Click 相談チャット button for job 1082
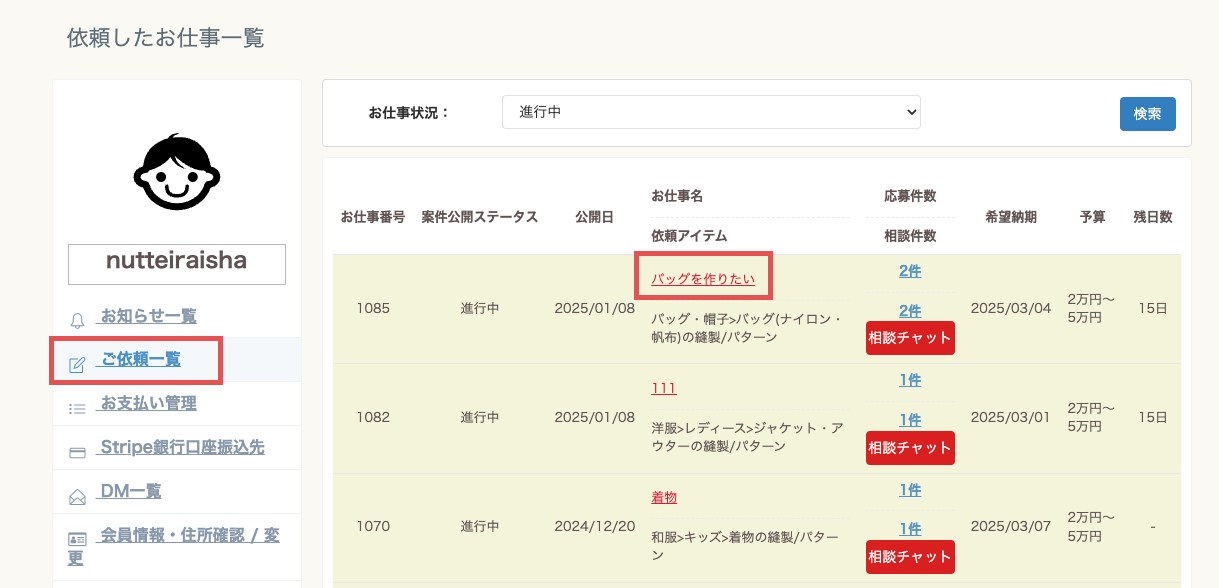 (910, 448)
